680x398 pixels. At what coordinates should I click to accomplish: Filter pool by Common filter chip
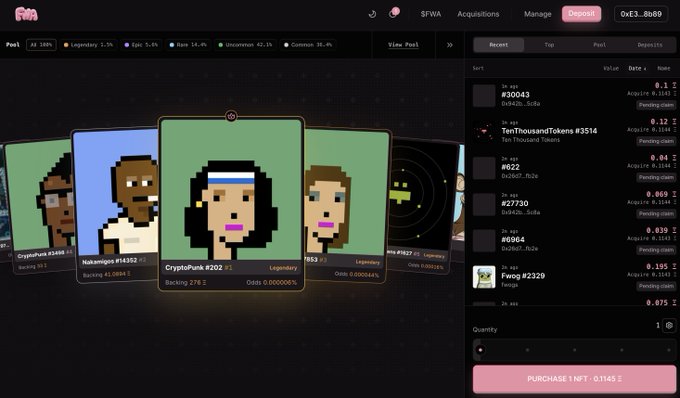pyautogui.click(x=308, y=45)
